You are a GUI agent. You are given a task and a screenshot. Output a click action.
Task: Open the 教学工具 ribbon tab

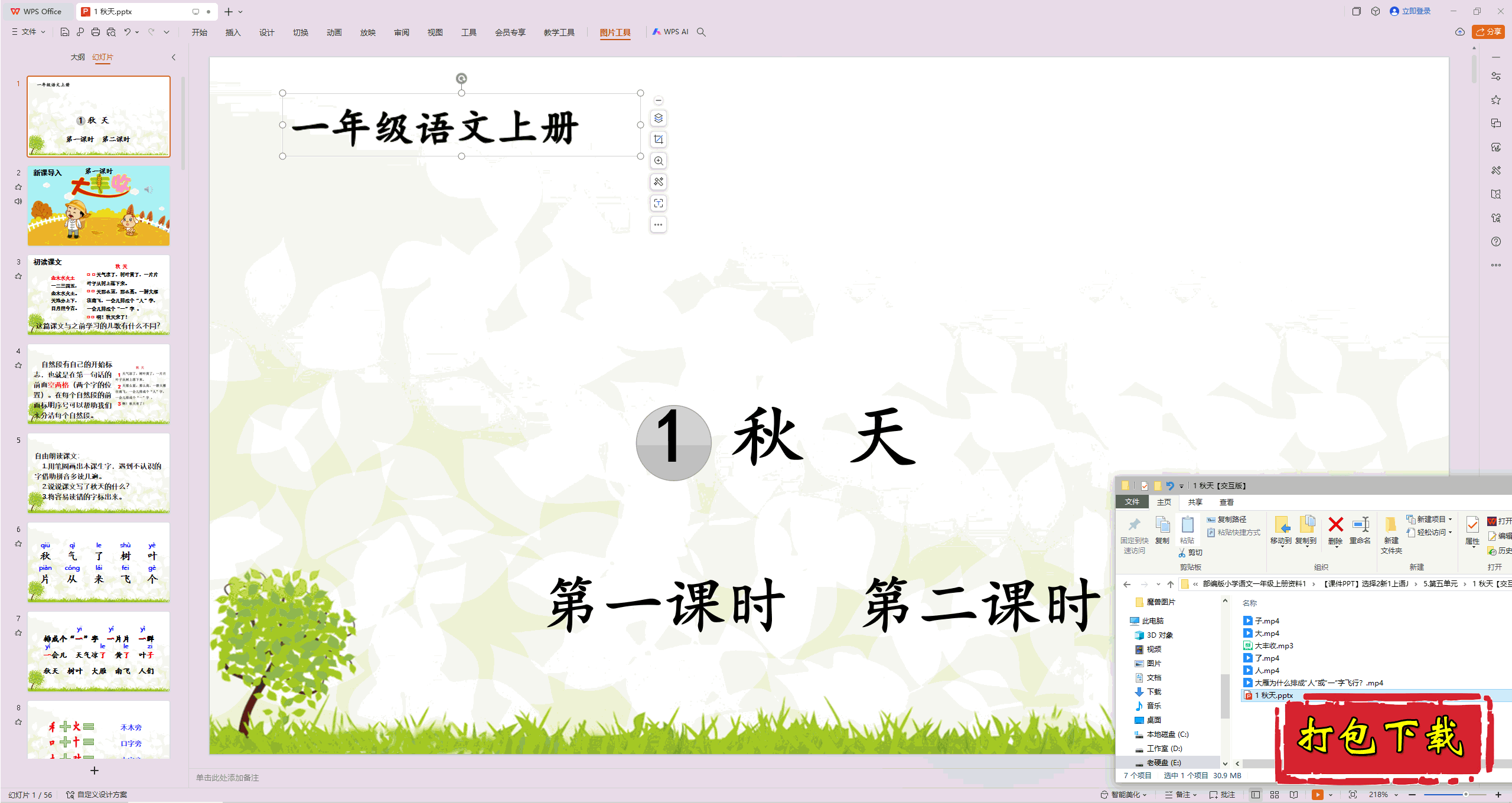click(x=559, y=32)
